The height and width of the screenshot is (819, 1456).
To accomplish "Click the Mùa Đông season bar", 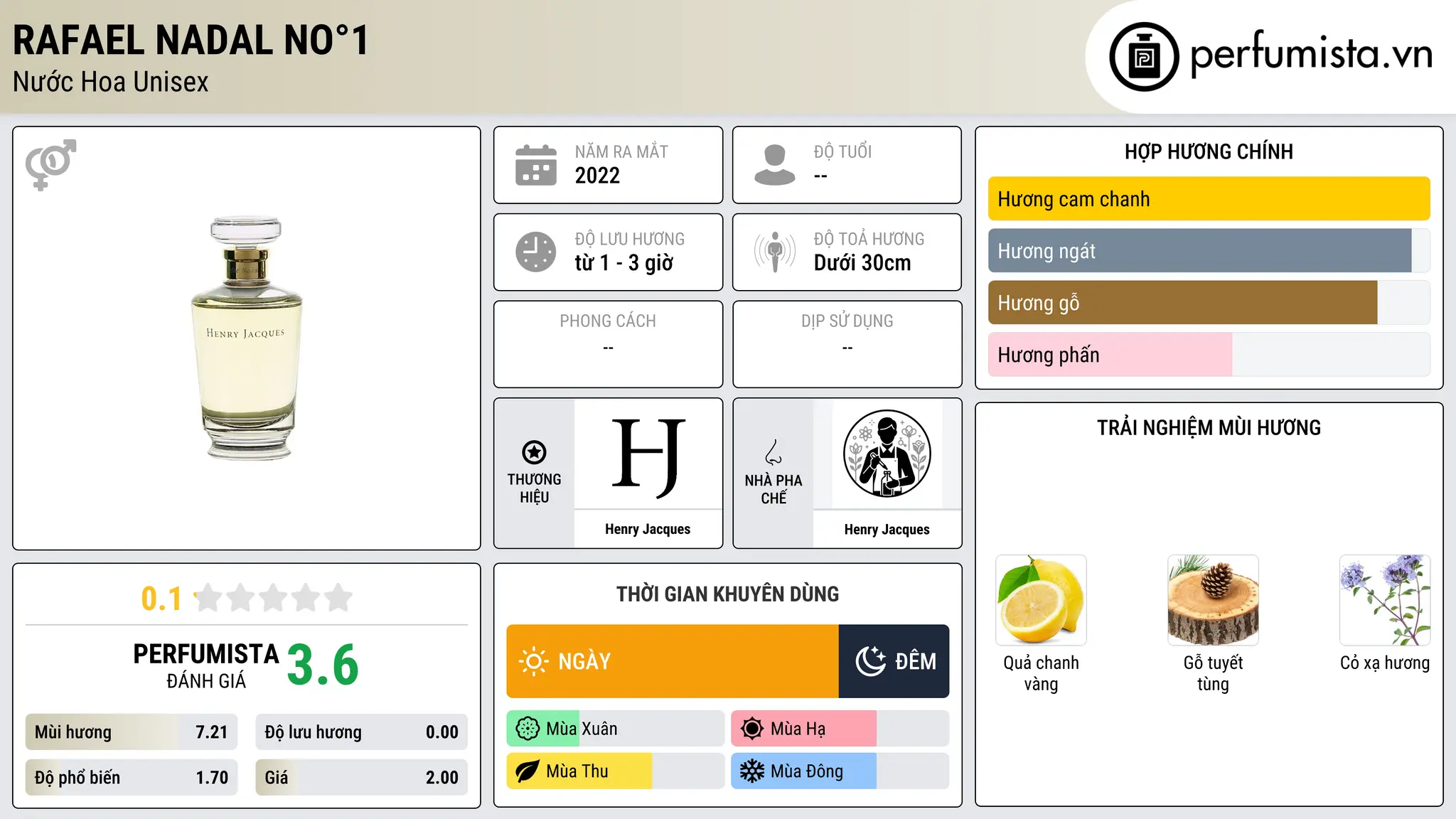I will [x=840, y=771].
